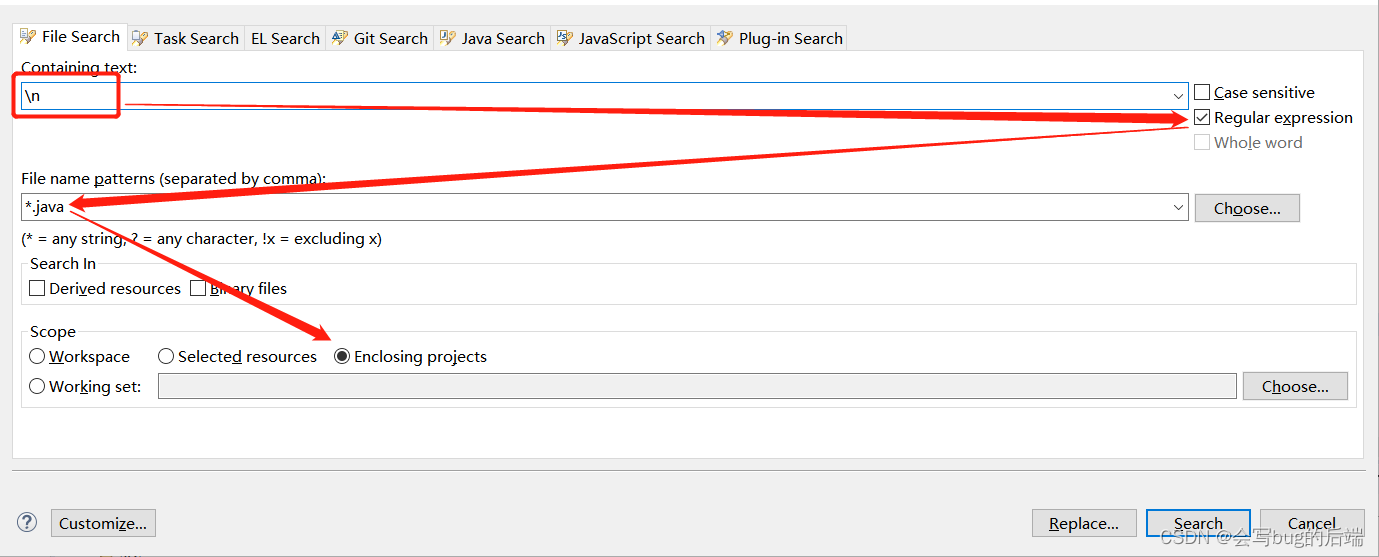Open the JavaScript Search tab
This screenshot has width=1379, height=557.
631,39
